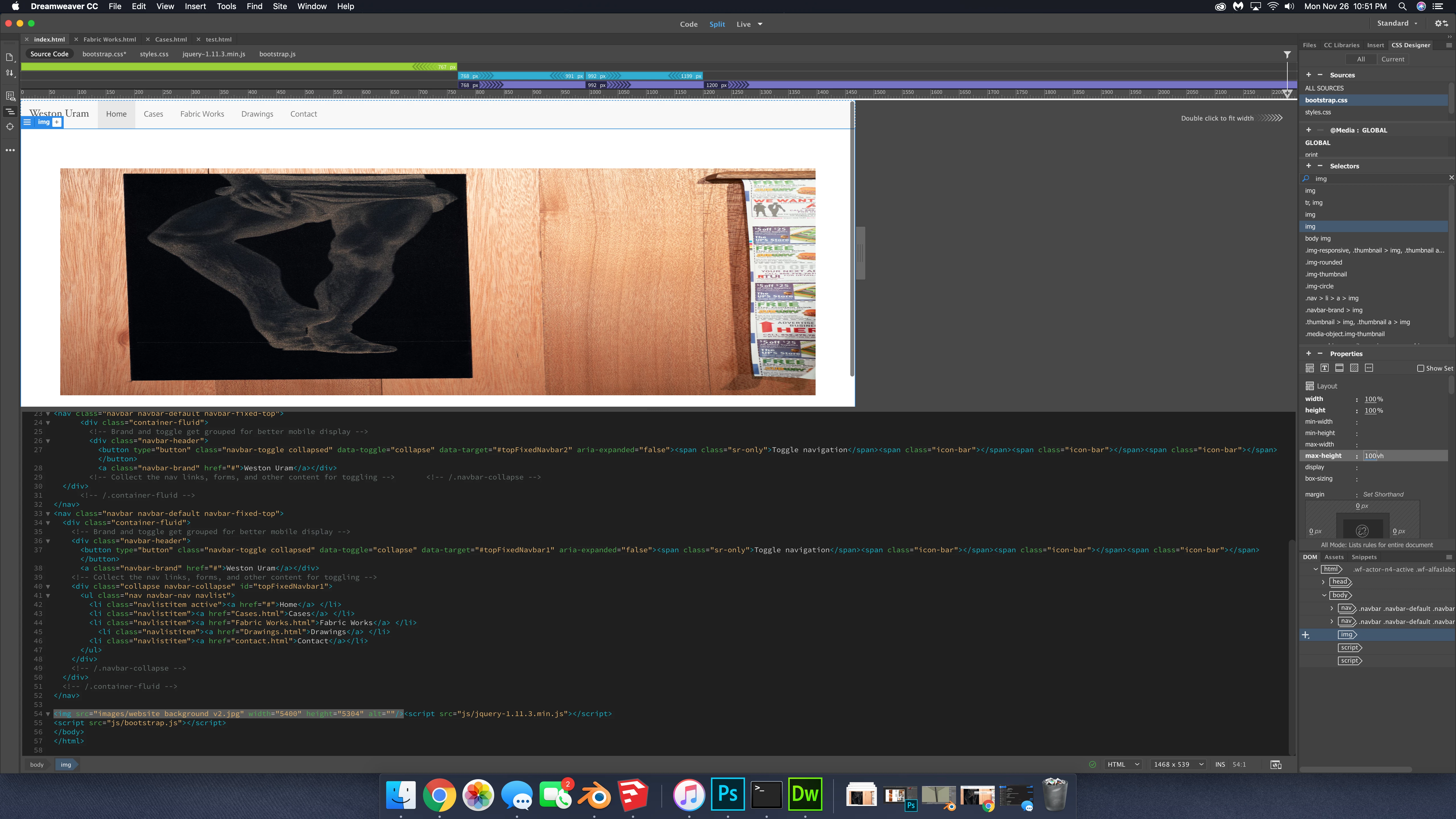Switch to the Cases.html document tab

[x=171, y=40]
